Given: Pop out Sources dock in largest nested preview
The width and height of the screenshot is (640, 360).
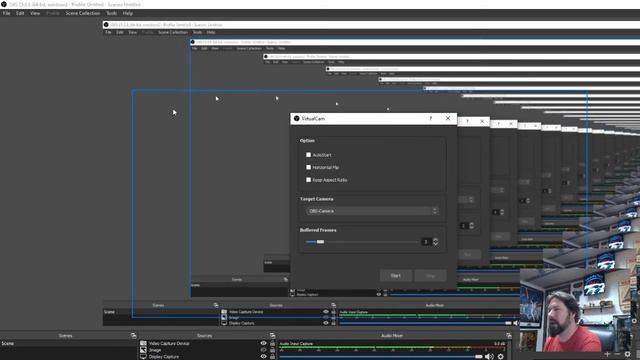Looking at the screenshot, I should tap(333, 305).
